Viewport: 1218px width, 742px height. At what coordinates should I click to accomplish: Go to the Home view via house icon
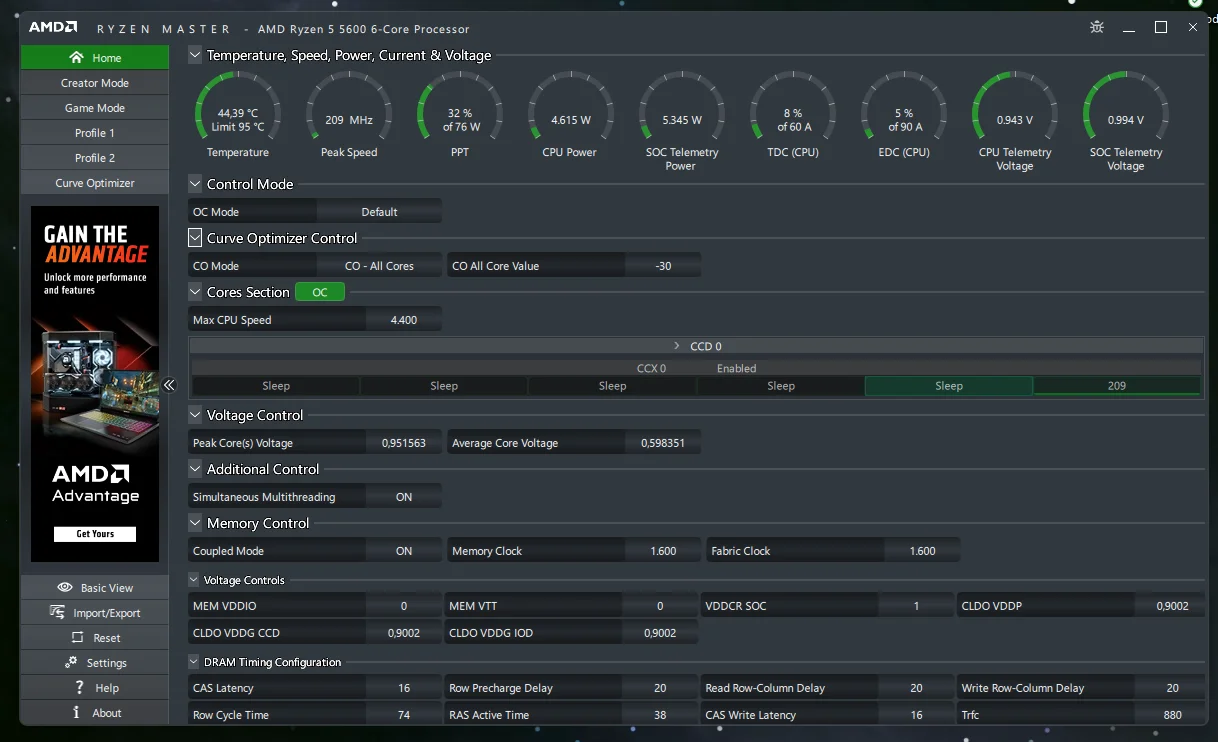(76, 58)
